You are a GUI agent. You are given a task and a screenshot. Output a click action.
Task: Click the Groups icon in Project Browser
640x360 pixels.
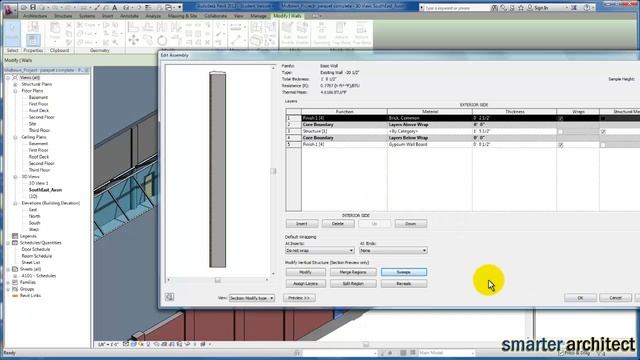click(15, 289)
